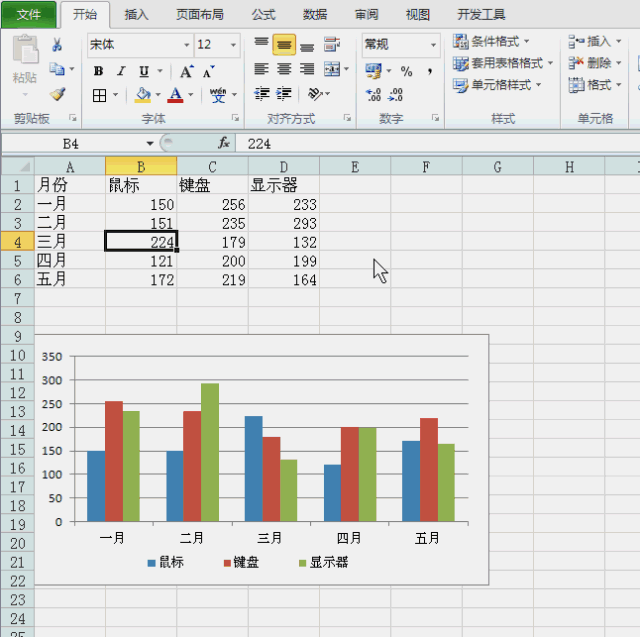
Task: Expand border options arrow
Action: click(x=116, y=95)
